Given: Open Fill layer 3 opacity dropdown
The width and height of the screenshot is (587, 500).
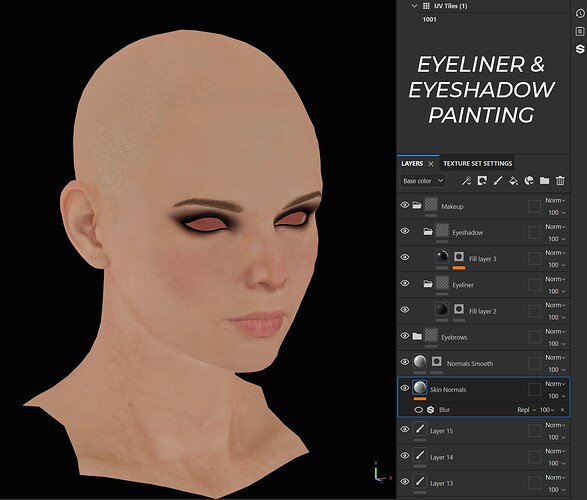Looking at the screenshot, I should [557, 265].
